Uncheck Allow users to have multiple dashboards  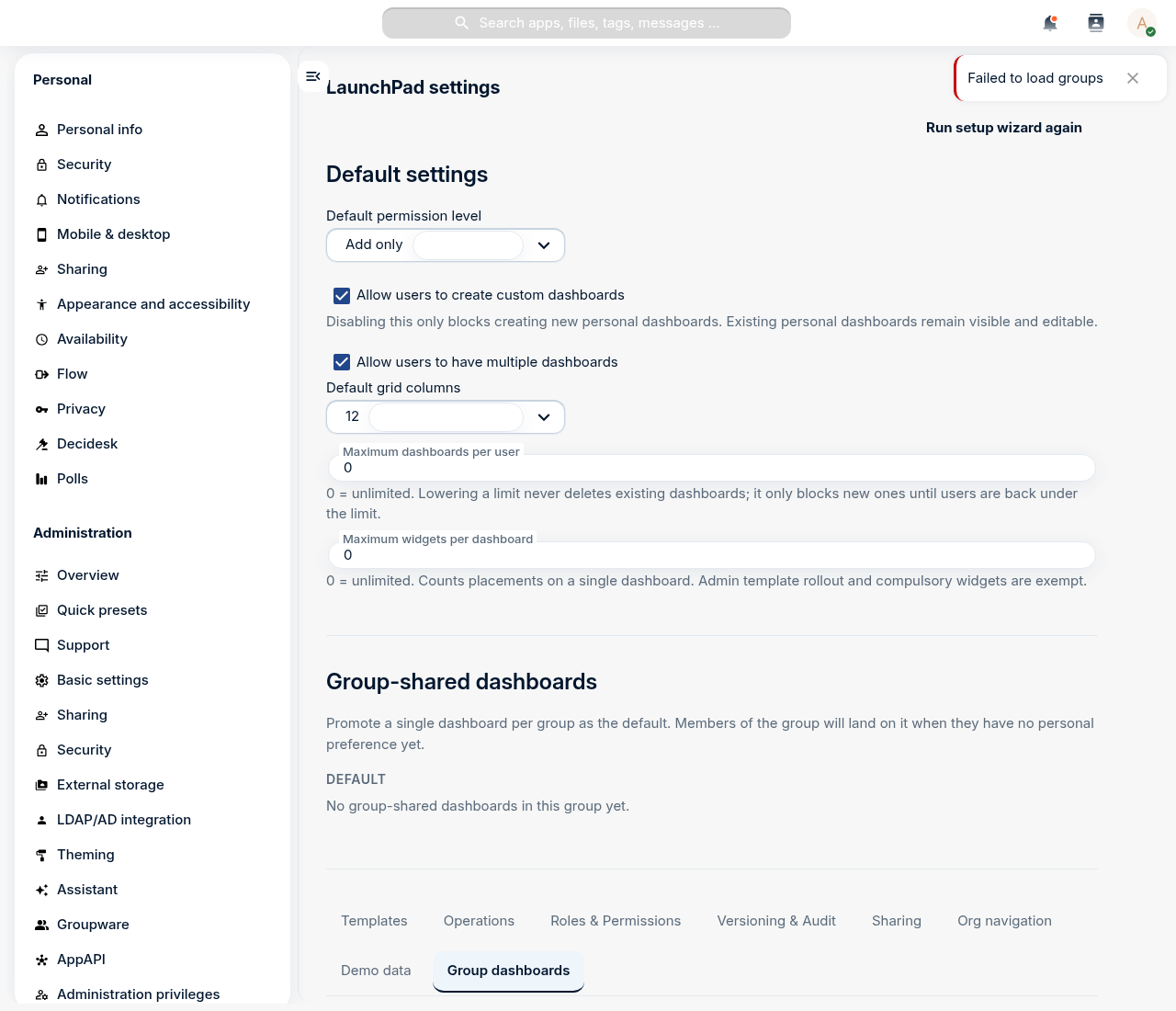[342, 362]
